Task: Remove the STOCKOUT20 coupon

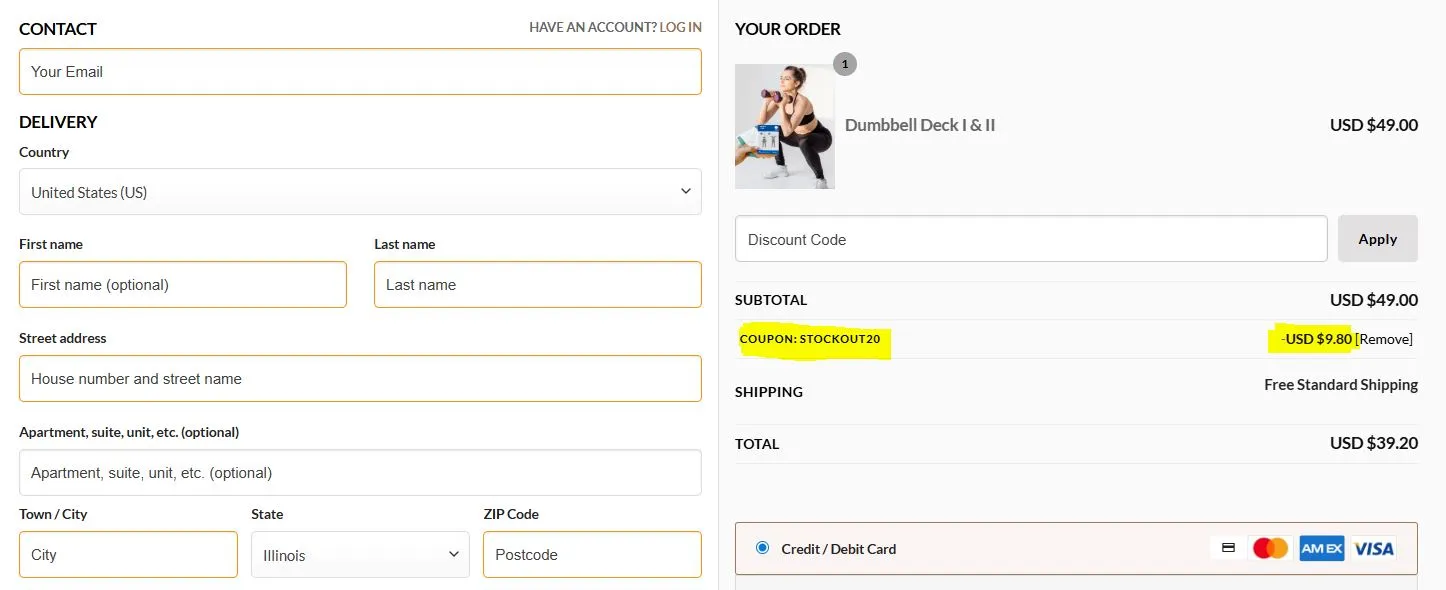Action: [x=1385, y=339]
